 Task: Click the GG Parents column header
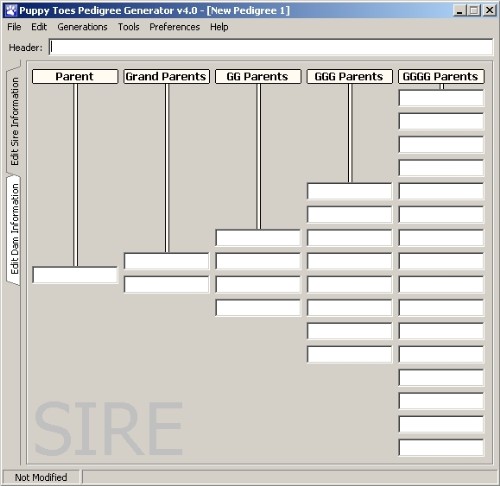click(x=258, y=76)
